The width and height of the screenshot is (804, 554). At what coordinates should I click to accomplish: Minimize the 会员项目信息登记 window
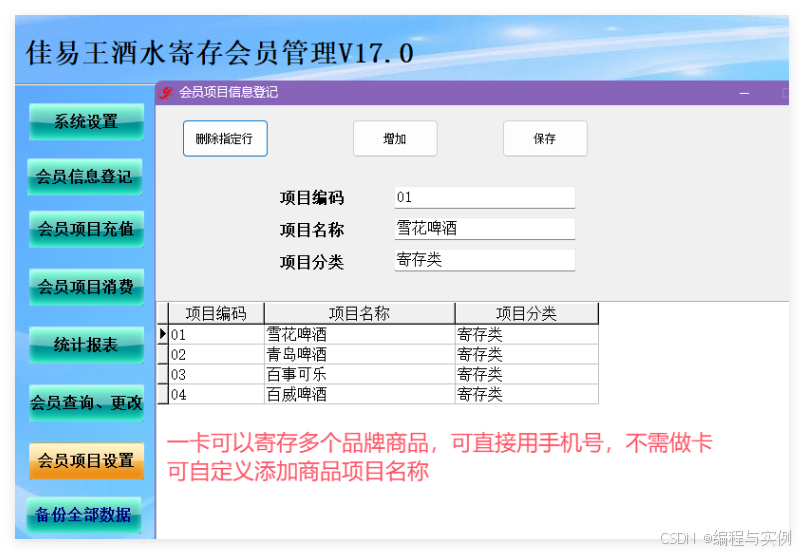pos(744,93)
